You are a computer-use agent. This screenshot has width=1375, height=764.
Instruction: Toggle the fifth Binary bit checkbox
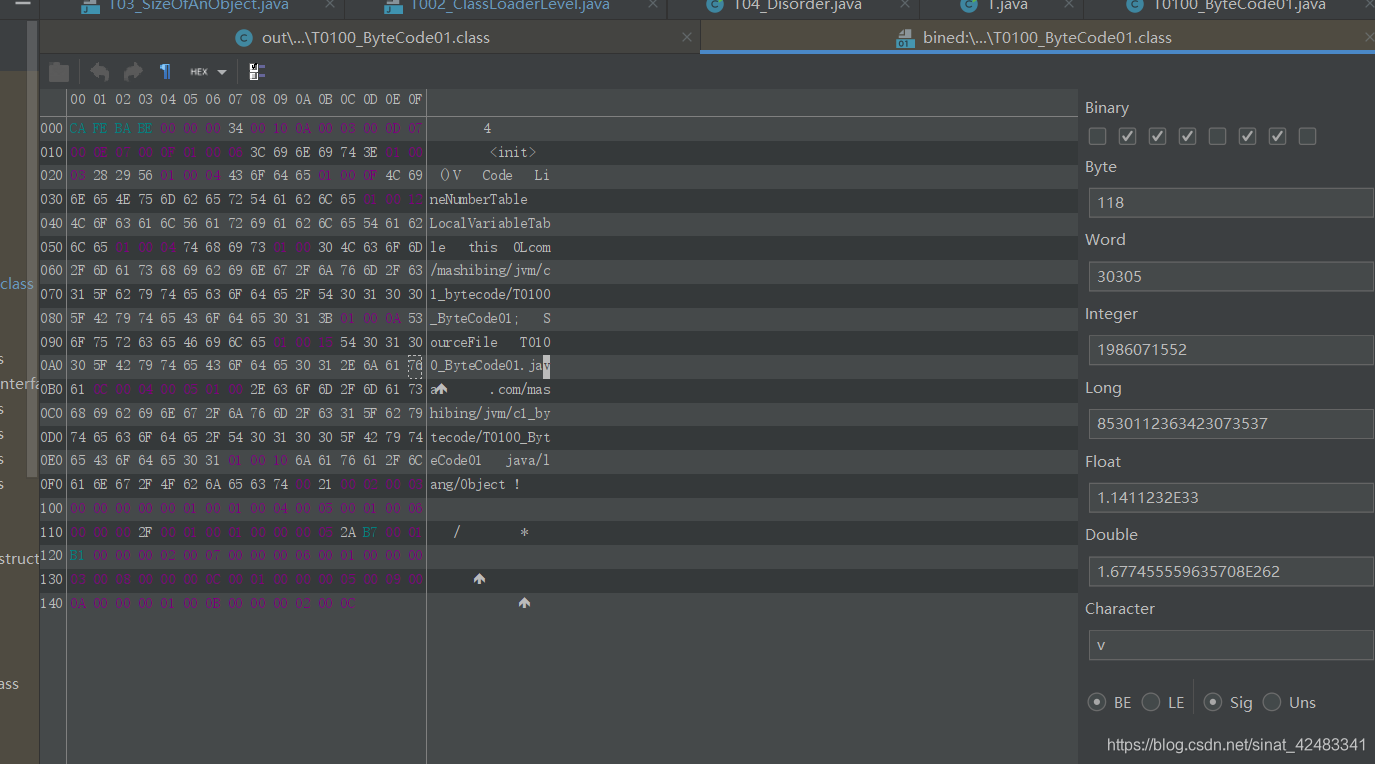click(1217, 136)
